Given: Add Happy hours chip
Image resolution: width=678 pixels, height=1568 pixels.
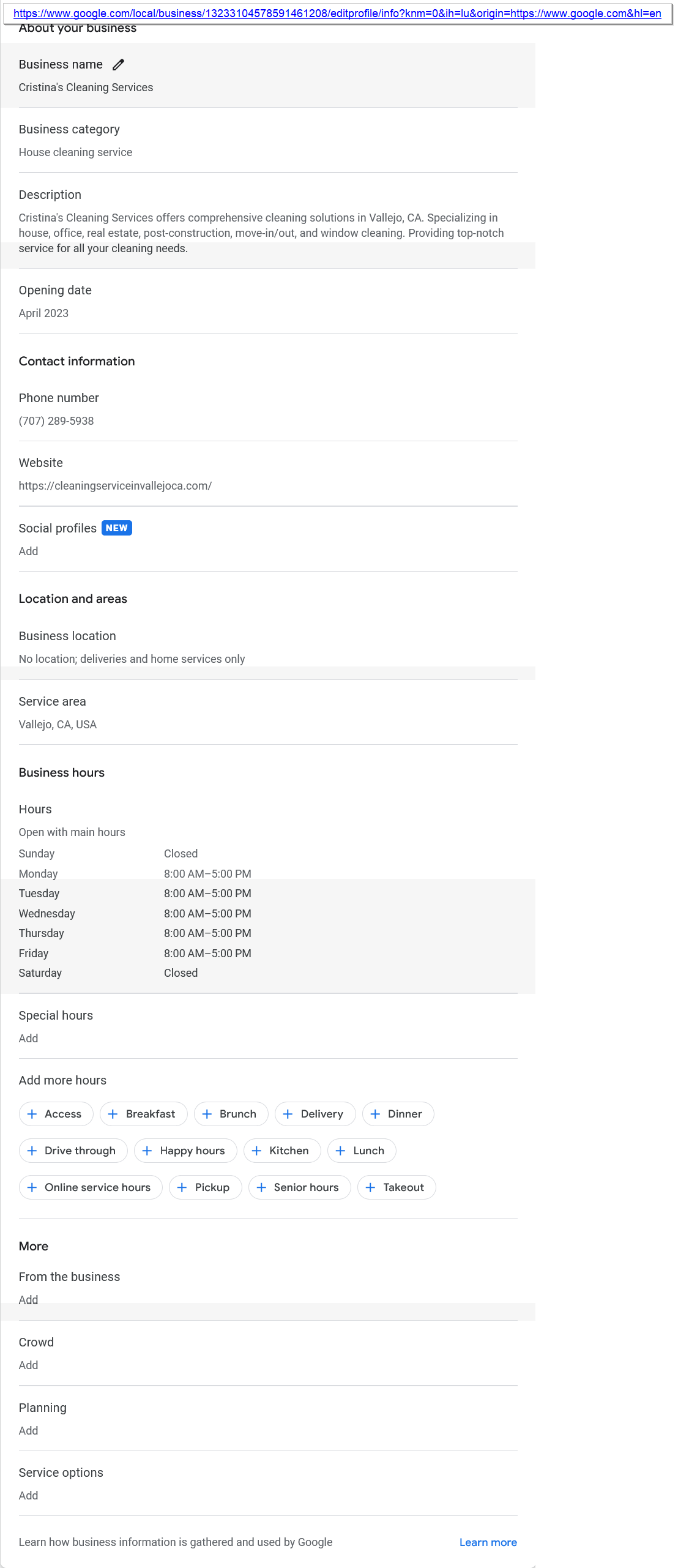Looking at the screenshot, I should 185,1151.
